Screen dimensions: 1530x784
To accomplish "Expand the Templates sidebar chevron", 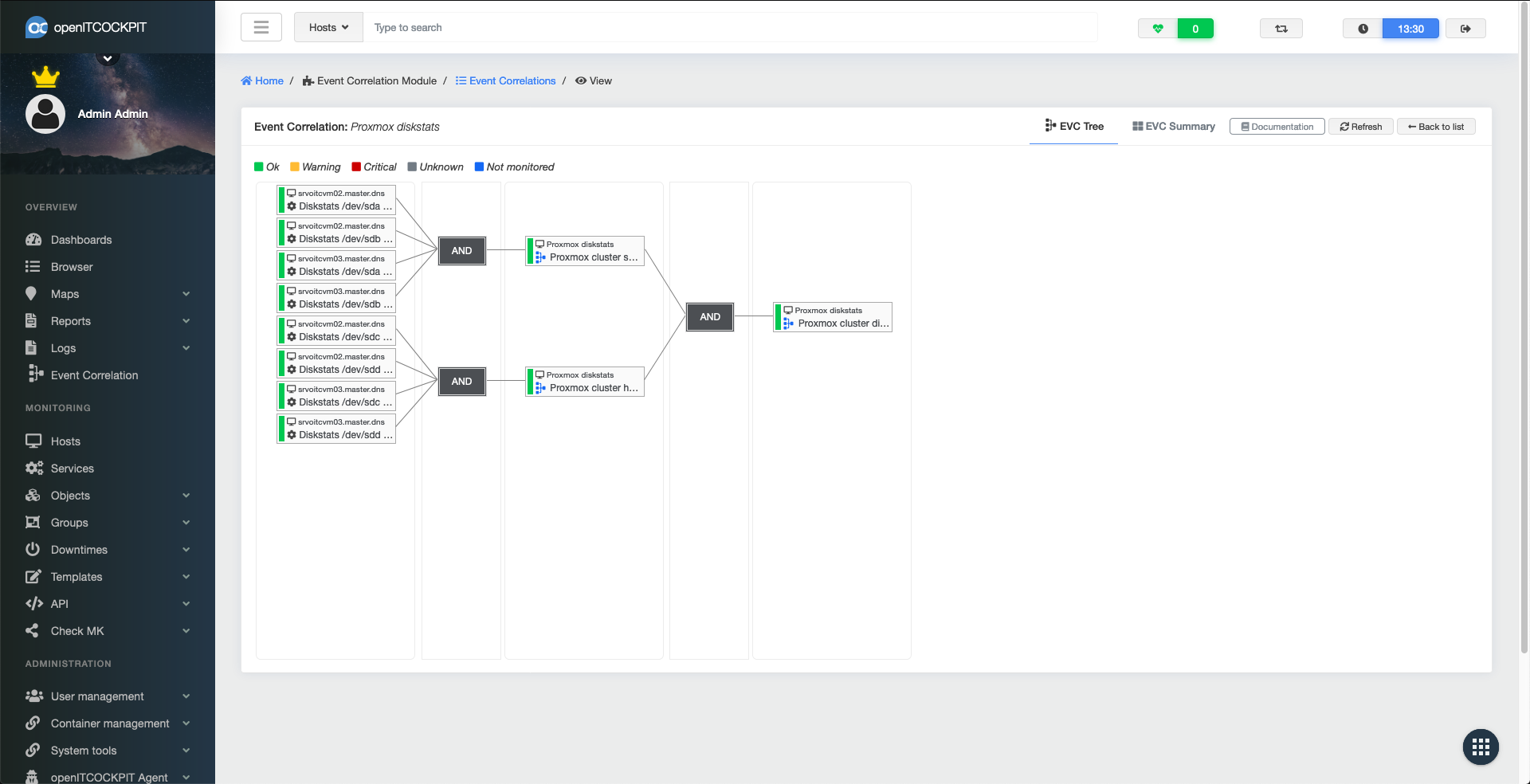I will pyautogui.click(x=186, y=577).
